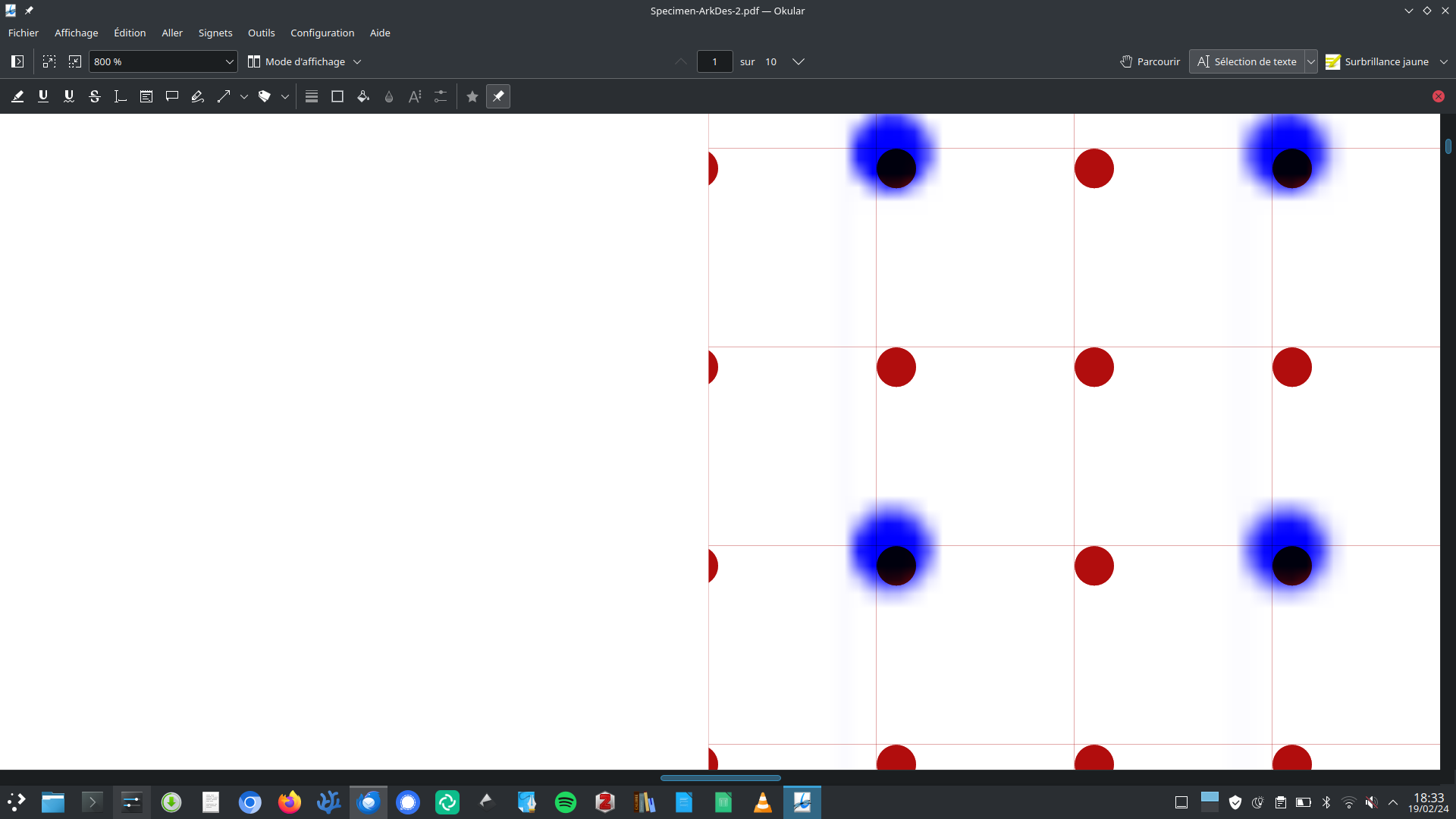Select the typewriter annotation tool

(x=121, y=96)
